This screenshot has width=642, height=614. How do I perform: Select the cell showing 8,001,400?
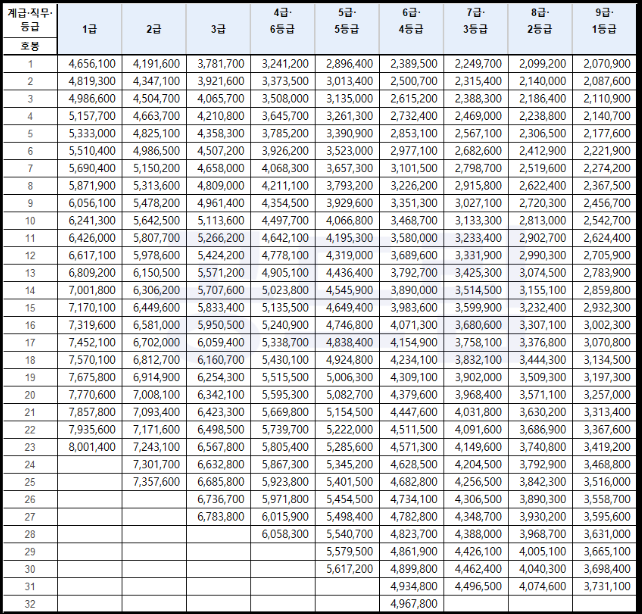point(90,448)
